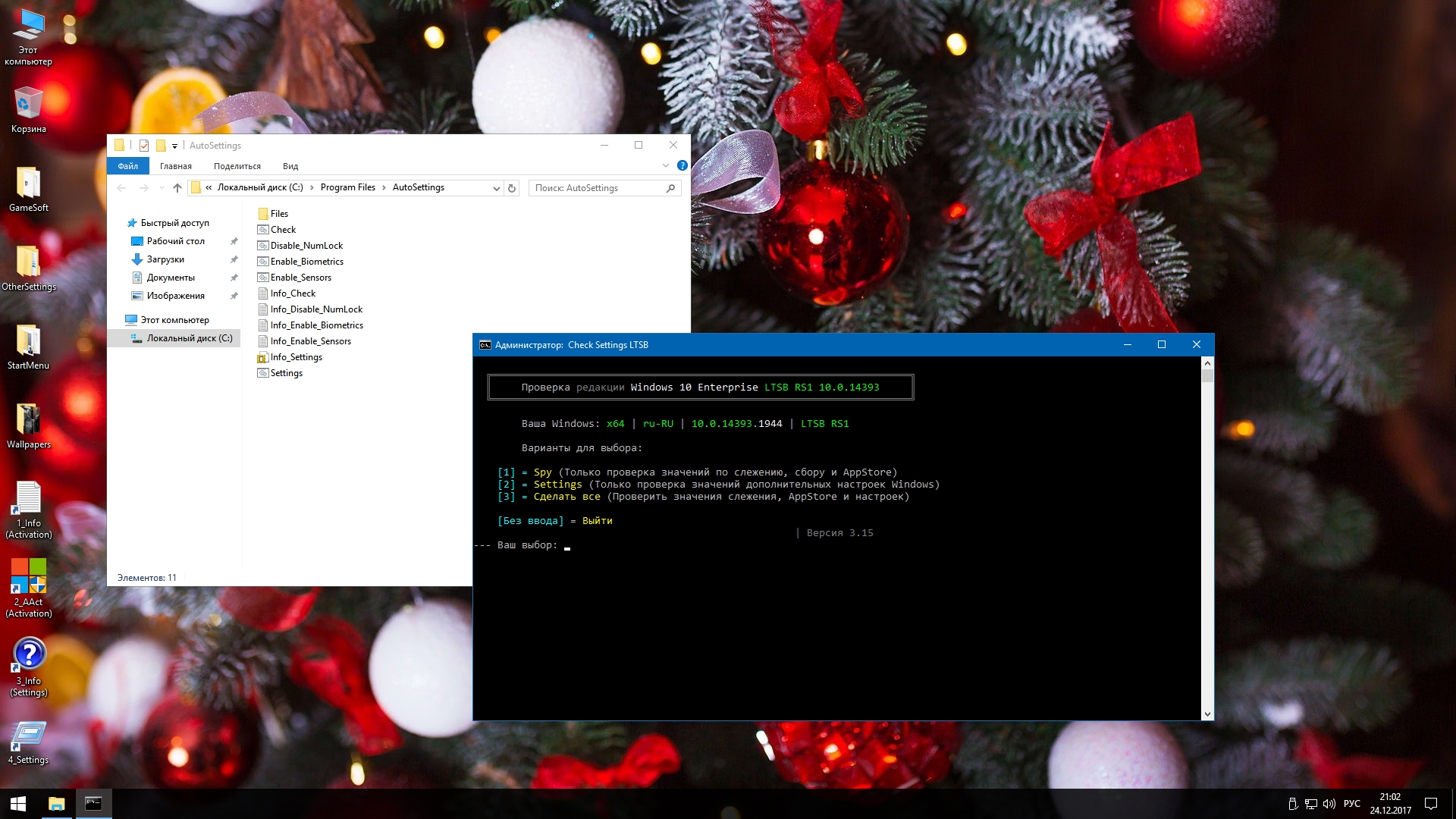This screenshot has height=819, width=1456.
Task: Open recent locations dropdown arrow
Action: tap(162, 188)
